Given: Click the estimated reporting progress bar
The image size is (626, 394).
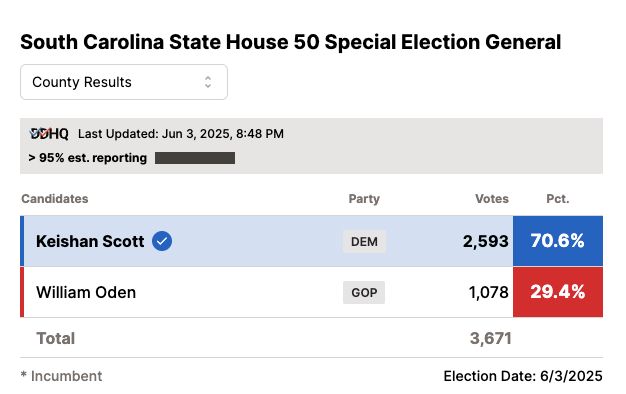Looking at the screenshot, I should 195,158.
